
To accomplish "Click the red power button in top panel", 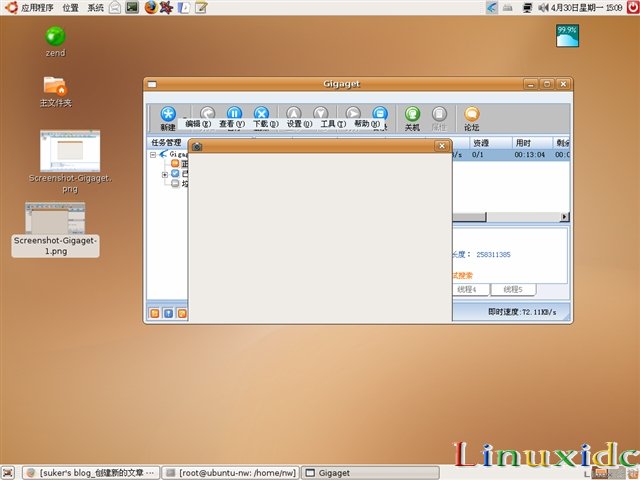I will 633,7.
